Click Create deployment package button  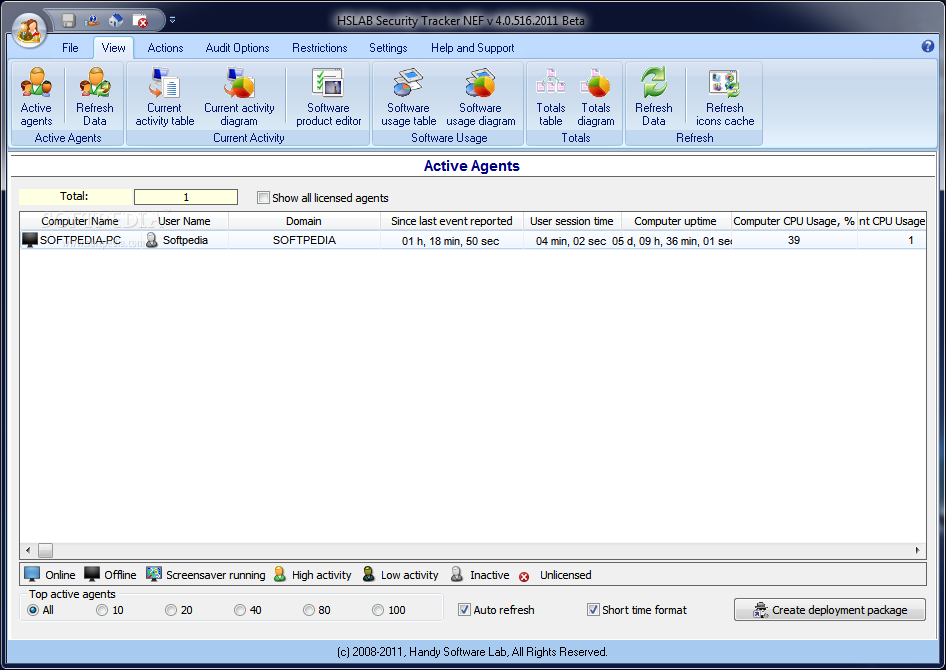point(830,610)
